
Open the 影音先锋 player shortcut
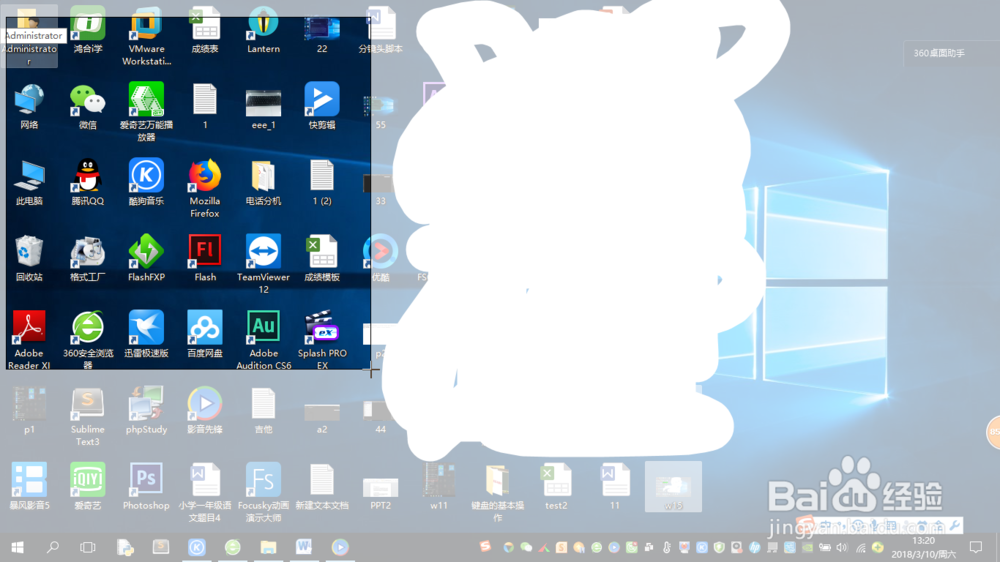[205, 410]
